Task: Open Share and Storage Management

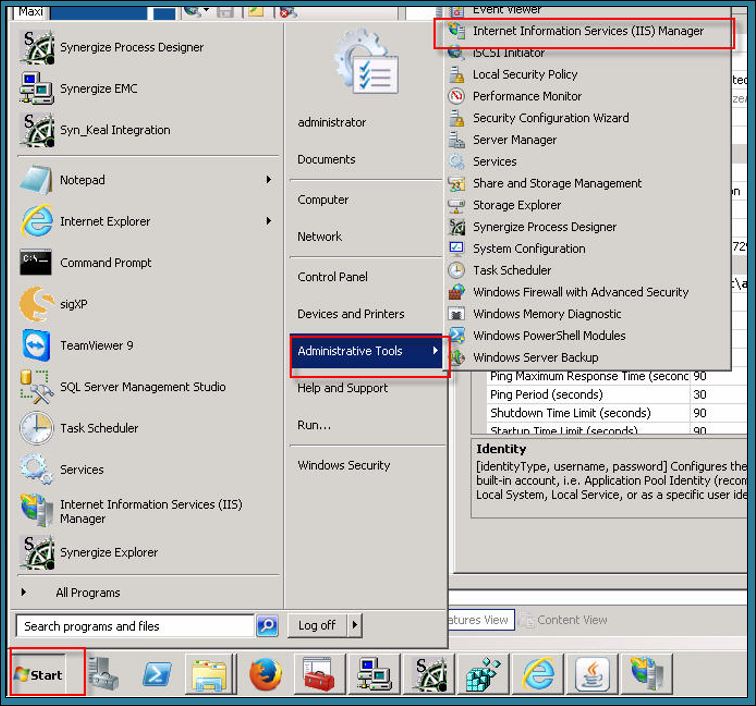Action: (587, 184)
